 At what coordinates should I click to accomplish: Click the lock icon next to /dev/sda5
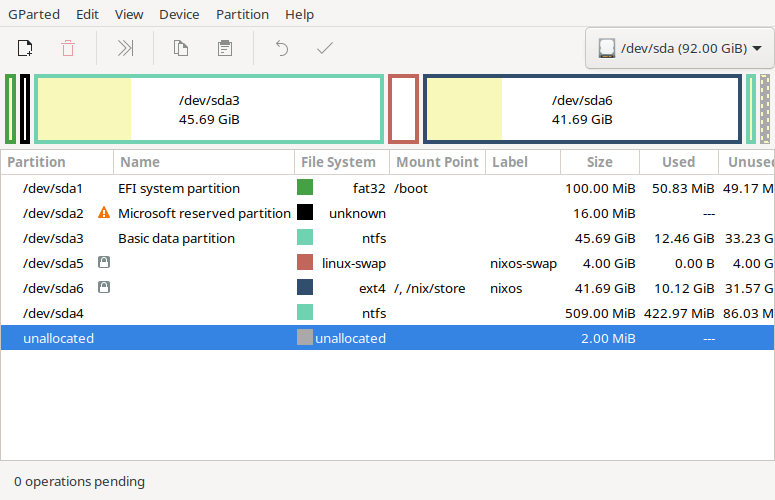tap(103, 263)
